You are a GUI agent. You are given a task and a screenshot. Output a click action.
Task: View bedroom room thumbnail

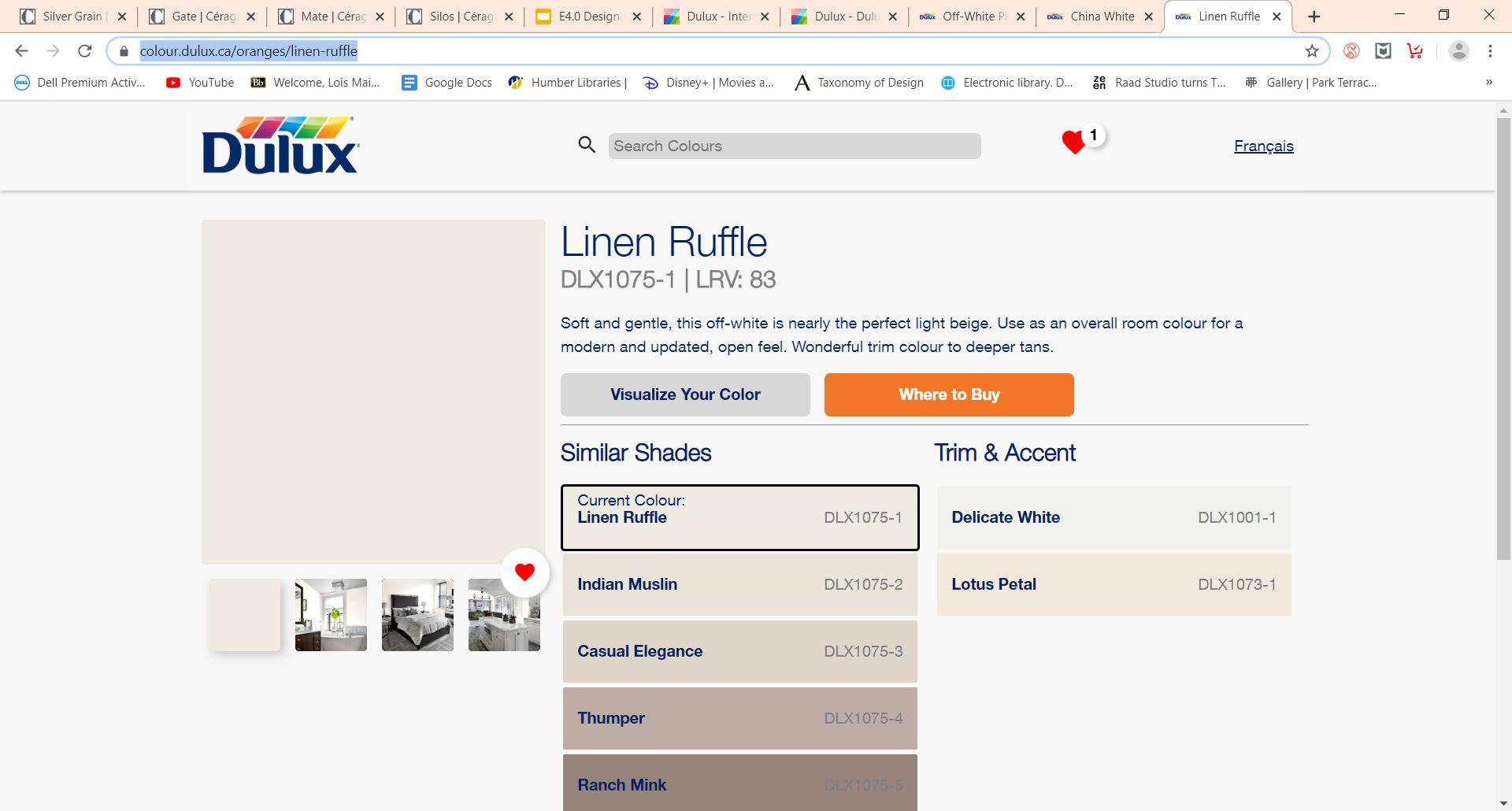click(x=417, y=615)
